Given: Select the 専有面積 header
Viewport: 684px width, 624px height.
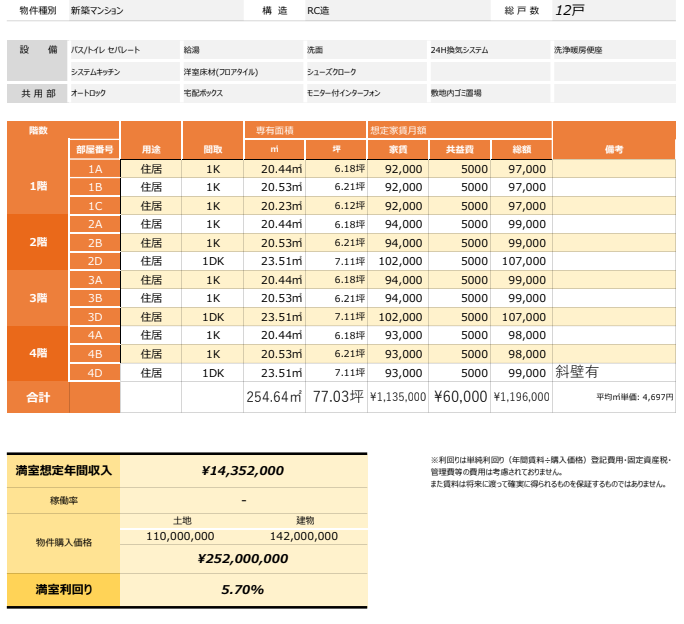Looking at the screenshot, I should point(305,130).
